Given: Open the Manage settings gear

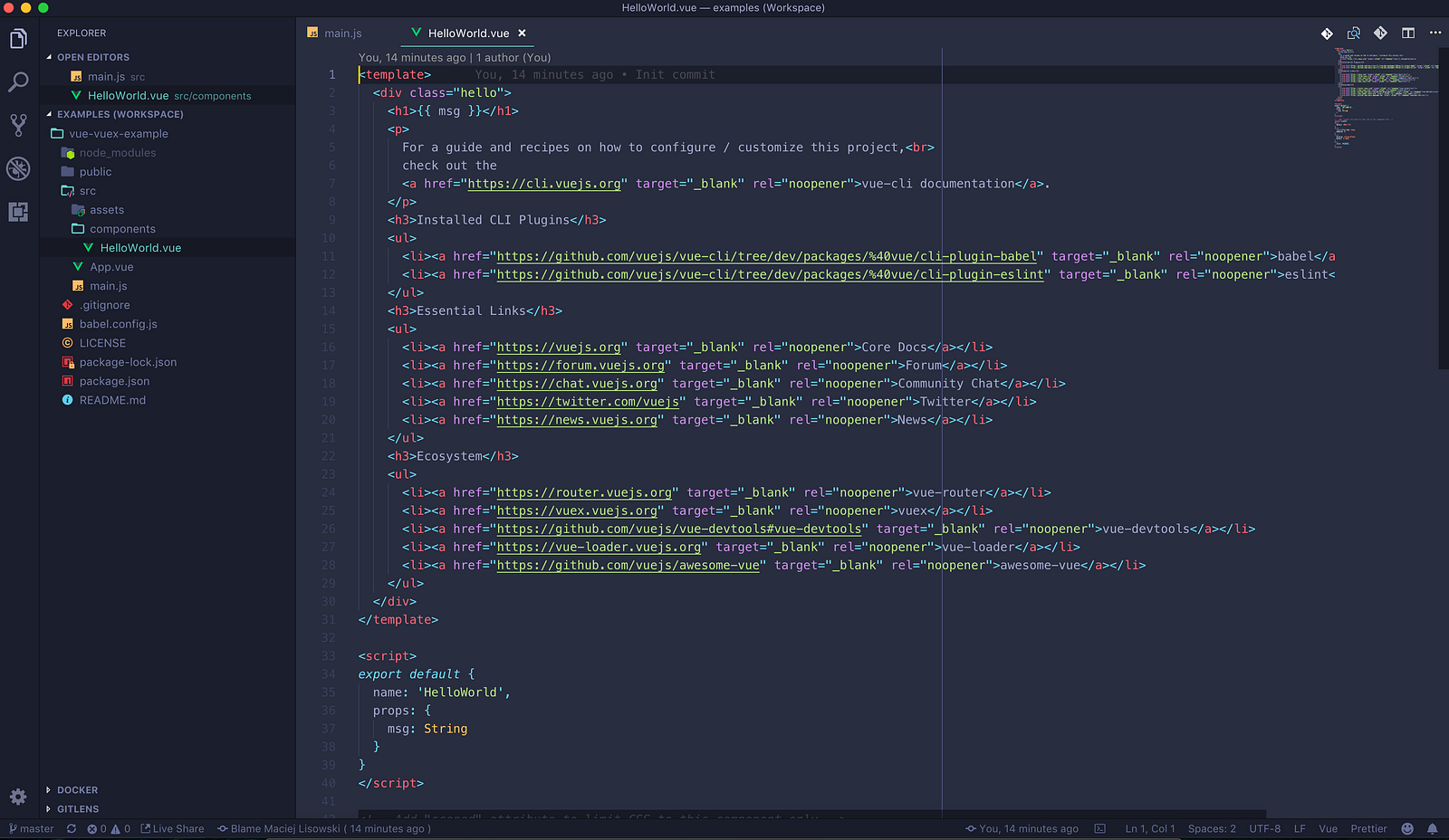Looking at the screenshot, I should tap(18, 797).
